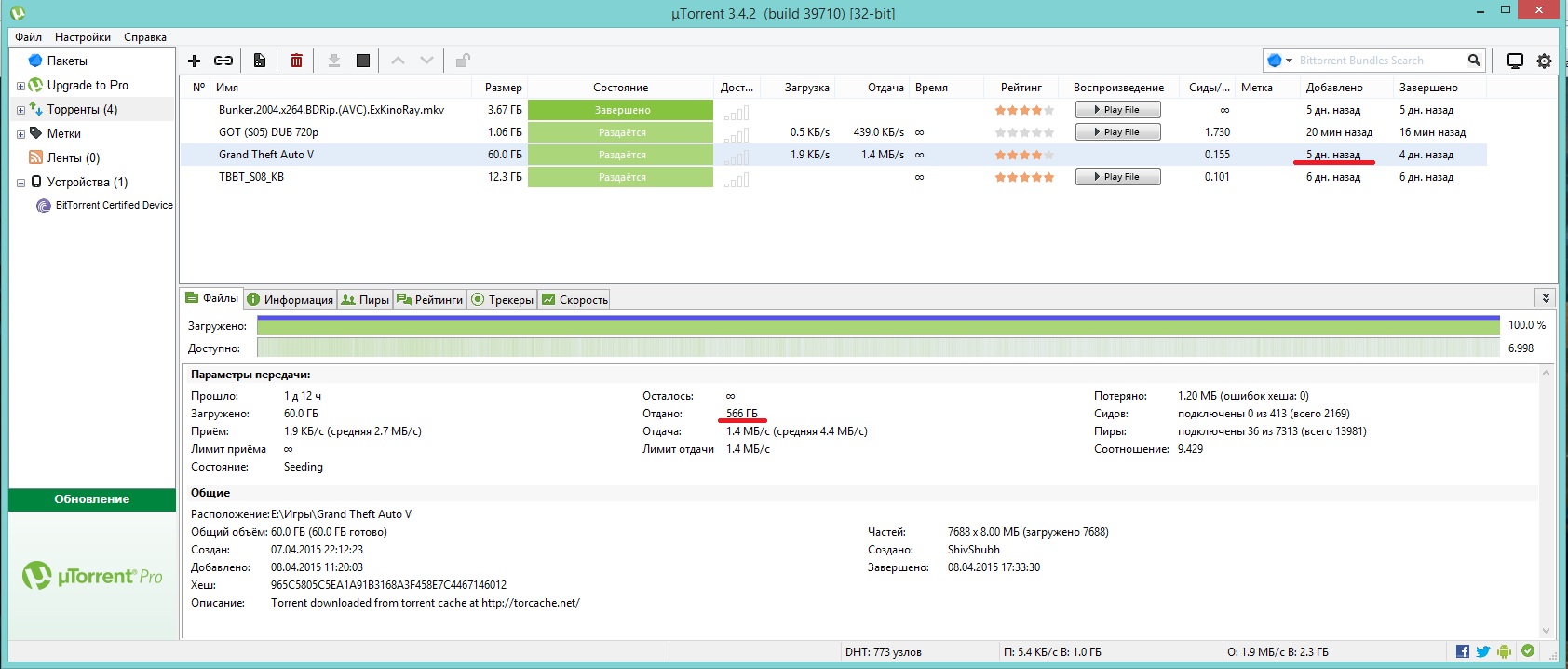Screen dimensions: 1568x669
Task: Open the search provider dropdown arrow
Action: 1289,61
